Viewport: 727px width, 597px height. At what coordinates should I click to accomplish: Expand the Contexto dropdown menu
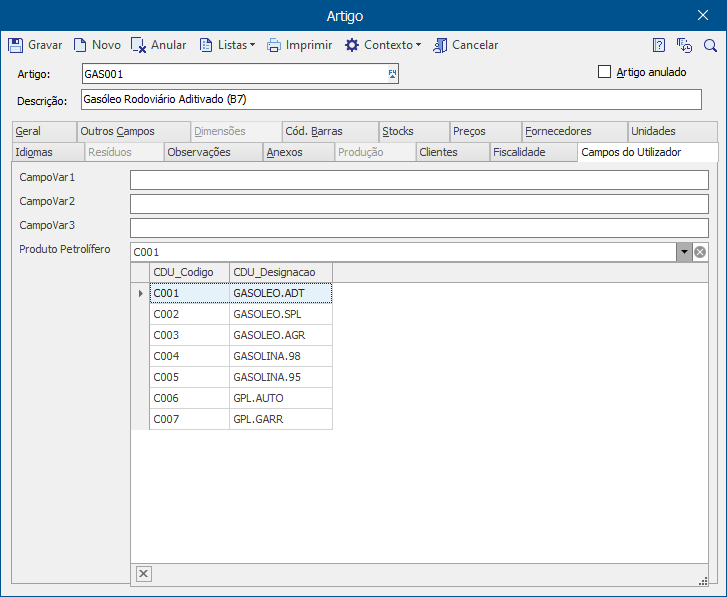(x=383, y=45)
